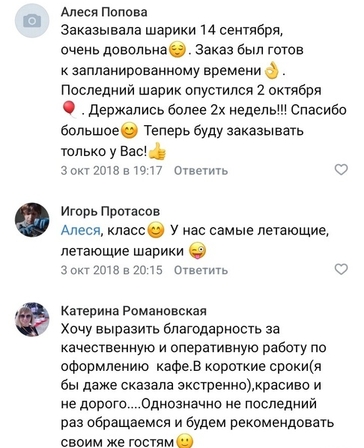This screenshot has height=448, width=364.
Task: Like Игорь Протасов's comment with heart icon
Action: click(x=341, y=269)
